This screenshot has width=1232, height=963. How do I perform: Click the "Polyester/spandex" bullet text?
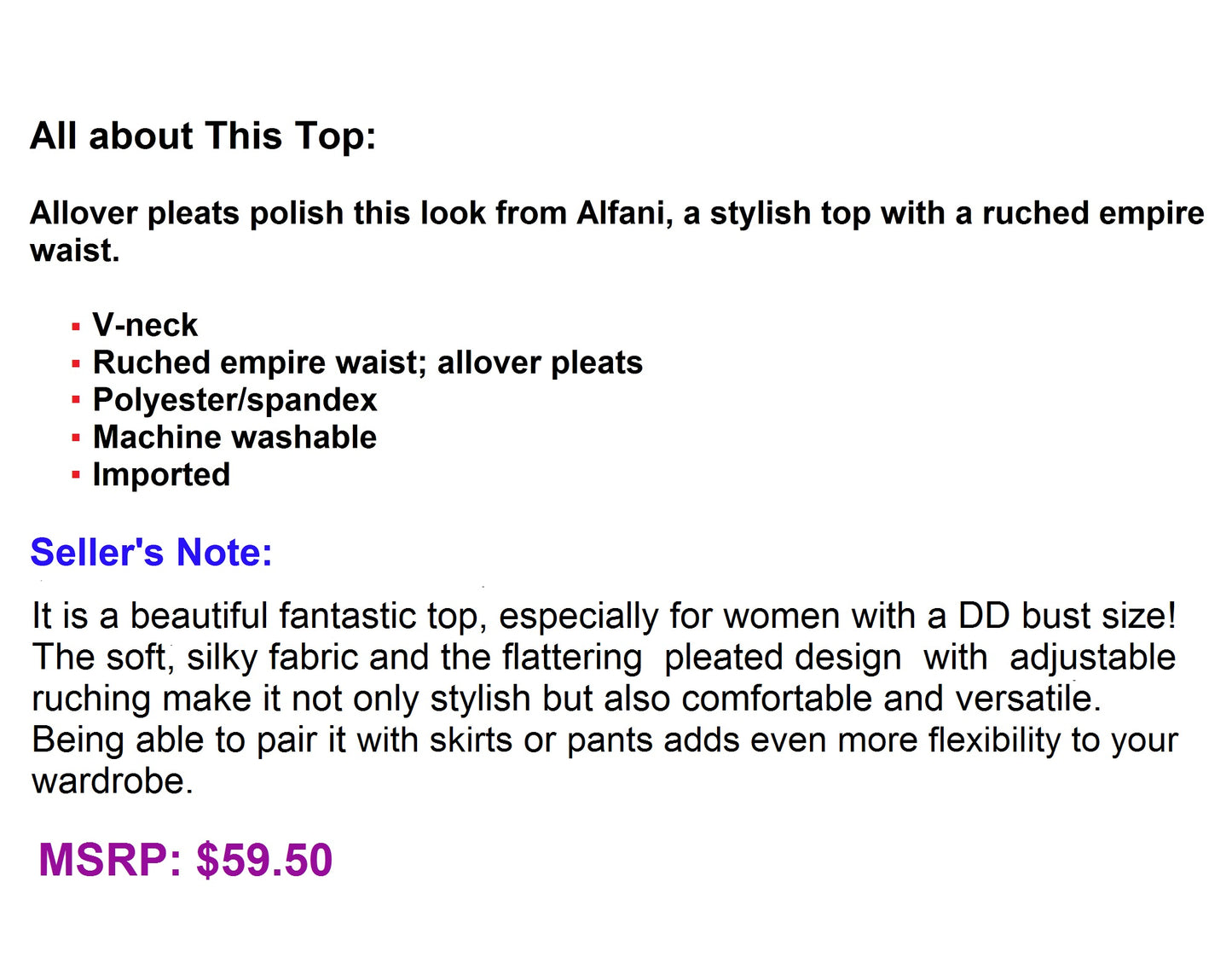[234, 400]
